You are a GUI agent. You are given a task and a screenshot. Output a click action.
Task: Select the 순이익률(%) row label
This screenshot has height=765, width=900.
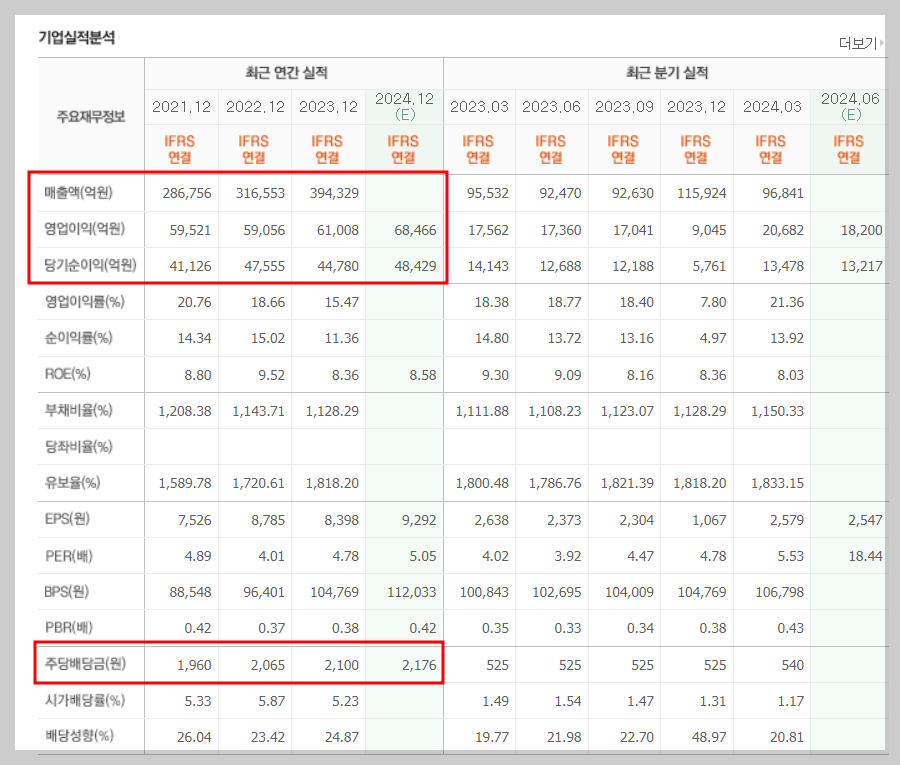[x=79, y=338]
